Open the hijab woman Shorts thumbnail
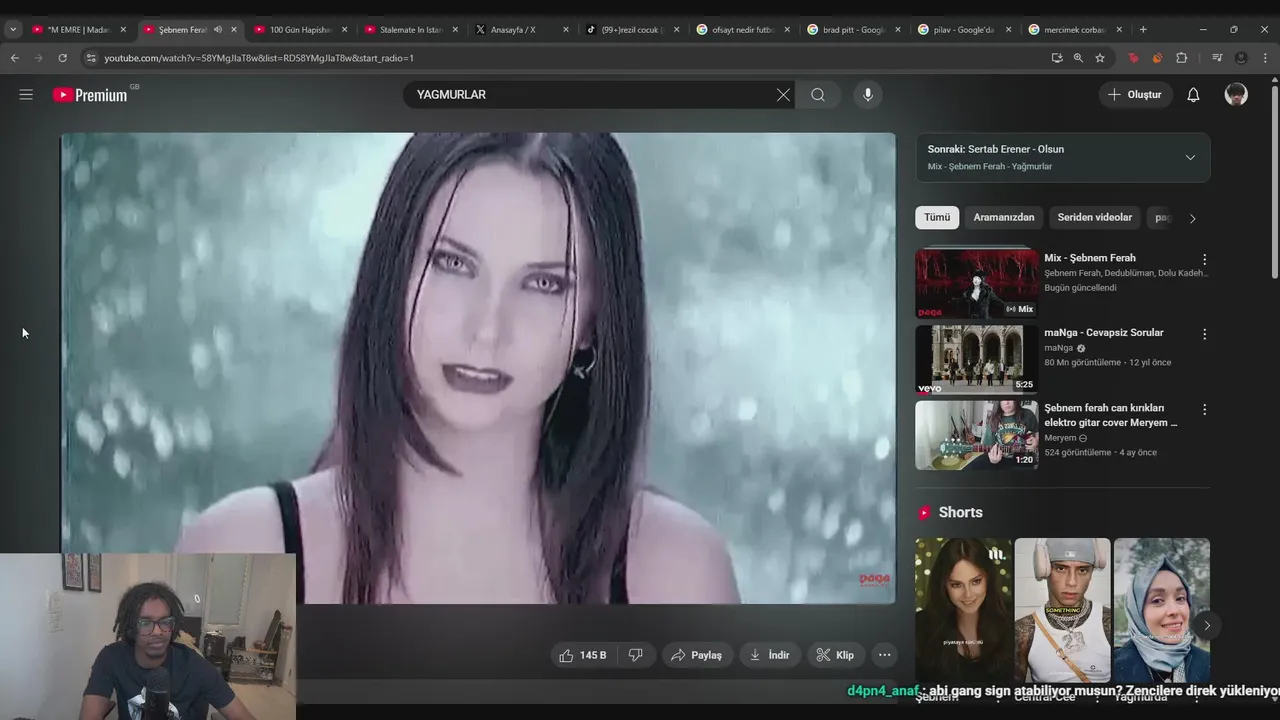 tap(1162, 610)
